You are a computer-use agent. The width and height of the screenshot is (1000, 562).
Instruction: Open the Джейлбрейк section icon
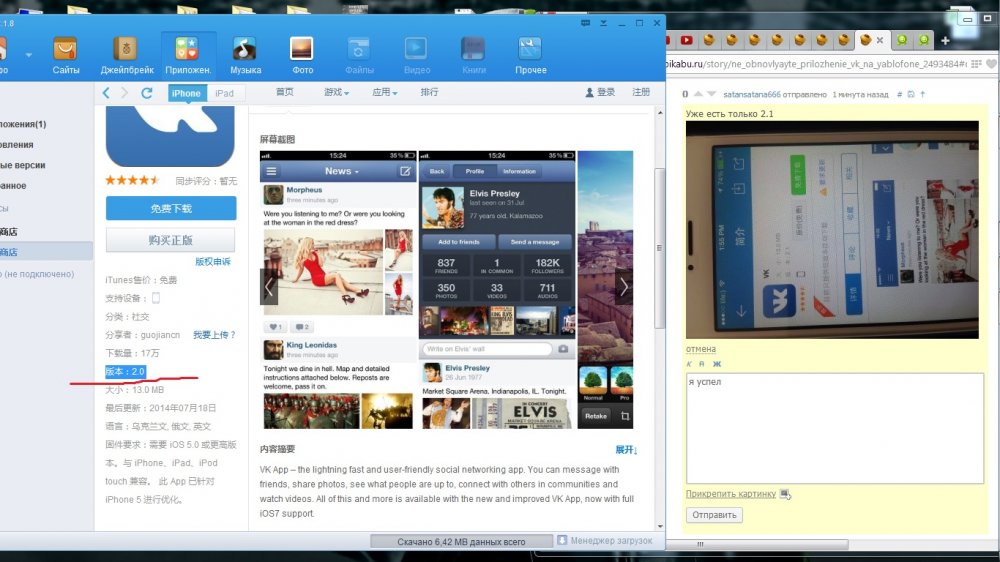click(126, 50)
